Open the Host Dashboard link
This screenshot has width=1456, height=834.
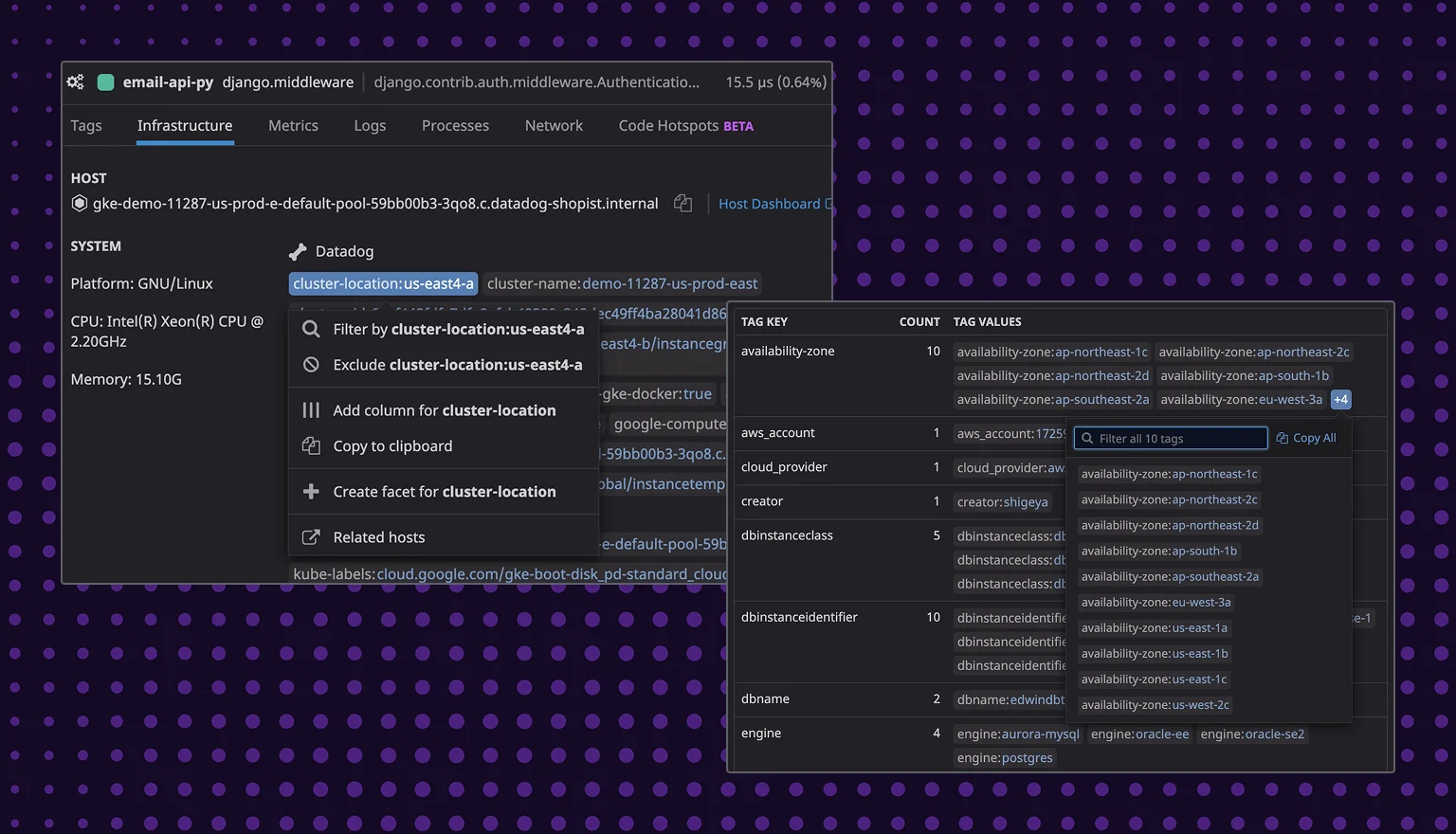click(x=775, y=204)
